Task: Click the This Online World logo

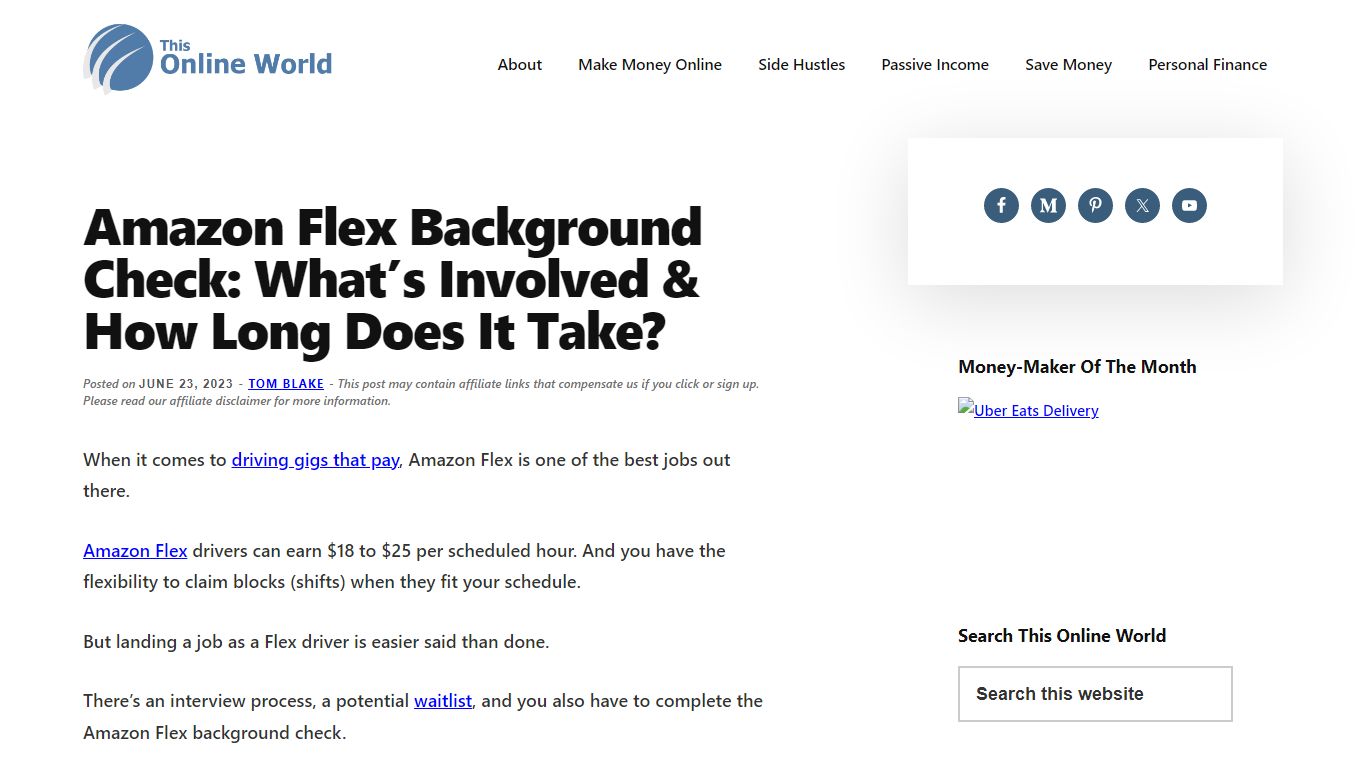Action: 208,59
